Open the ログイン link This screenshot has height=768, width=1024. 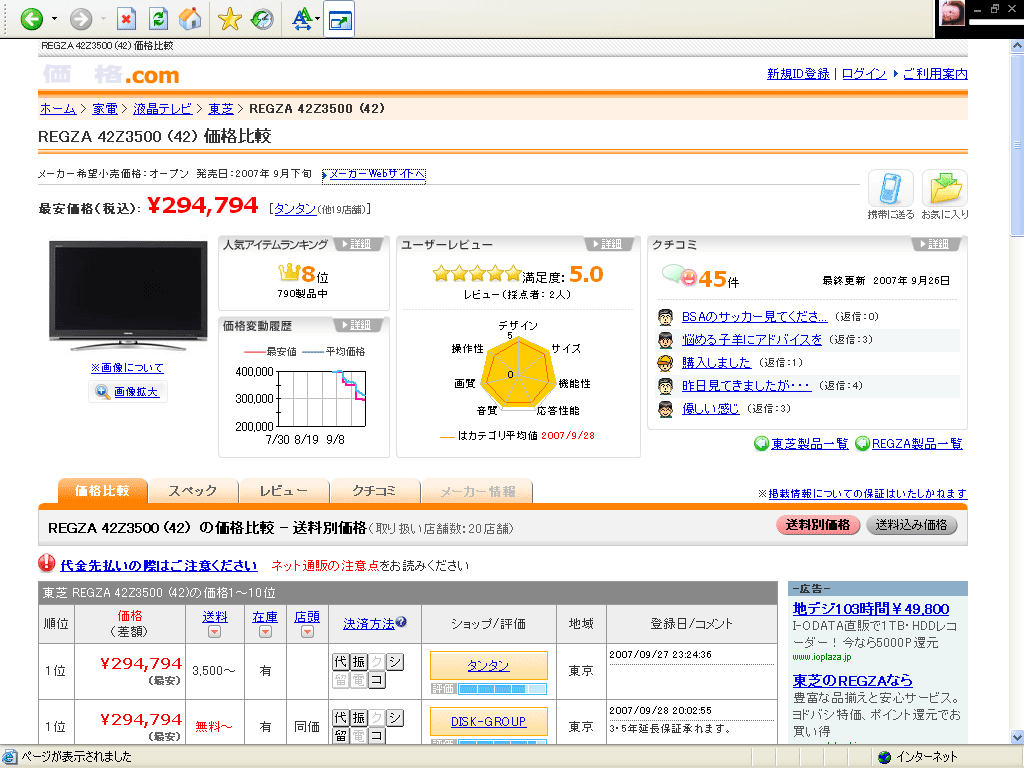[x=864, y=74]
